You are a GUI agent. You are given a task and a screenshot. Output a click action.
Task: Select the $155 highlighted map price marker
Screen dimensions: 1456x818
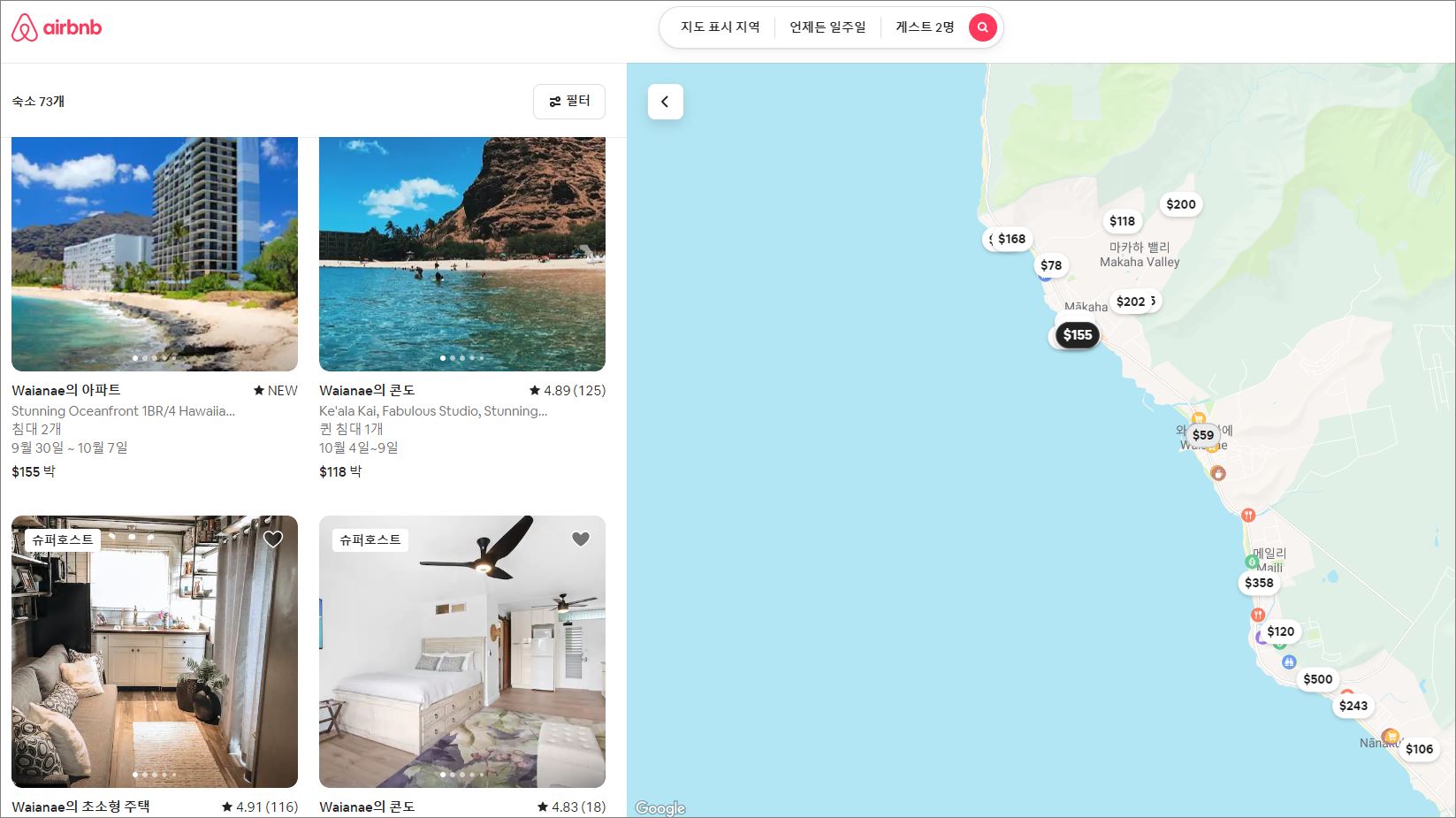pyautogui.click(x=1078, y=335)
